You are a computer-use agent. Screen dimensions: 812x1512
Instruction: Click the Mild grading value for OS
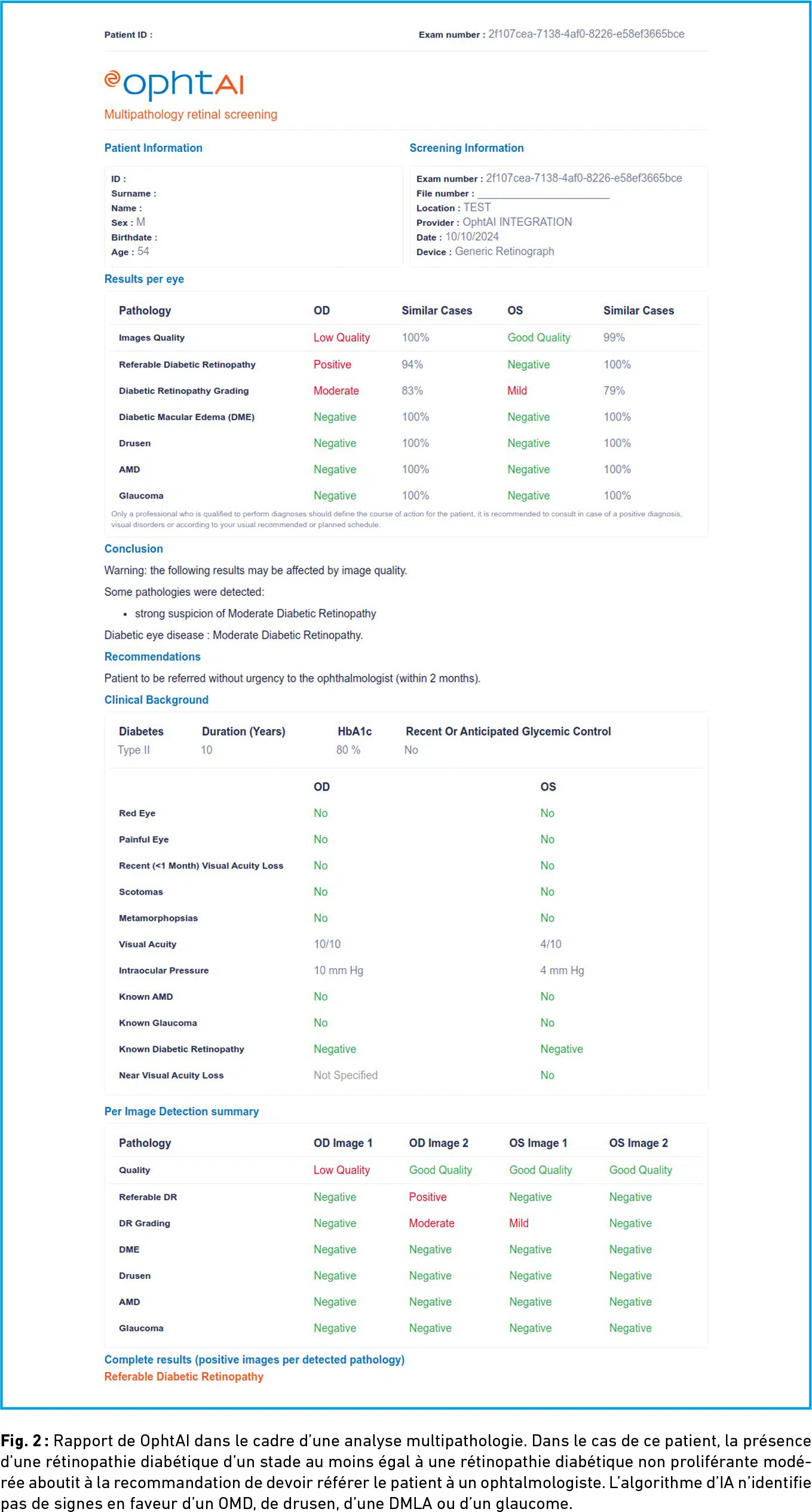[517, 391]
